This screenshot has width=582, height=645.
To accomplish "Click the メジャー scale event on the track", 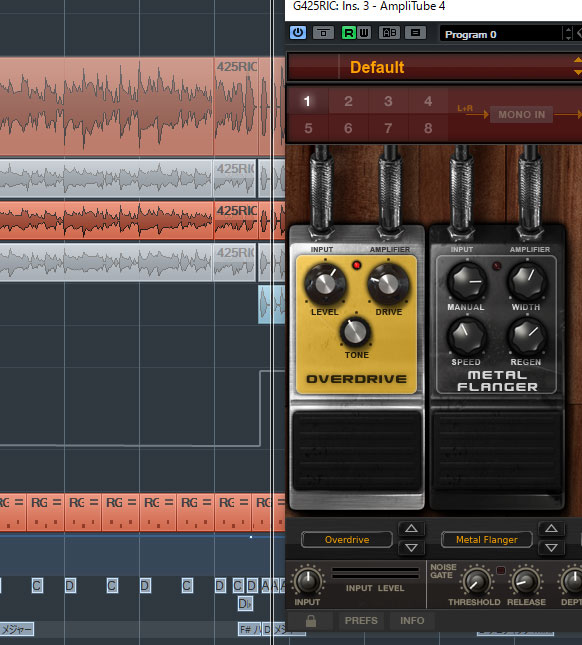I will pos(16,629).
